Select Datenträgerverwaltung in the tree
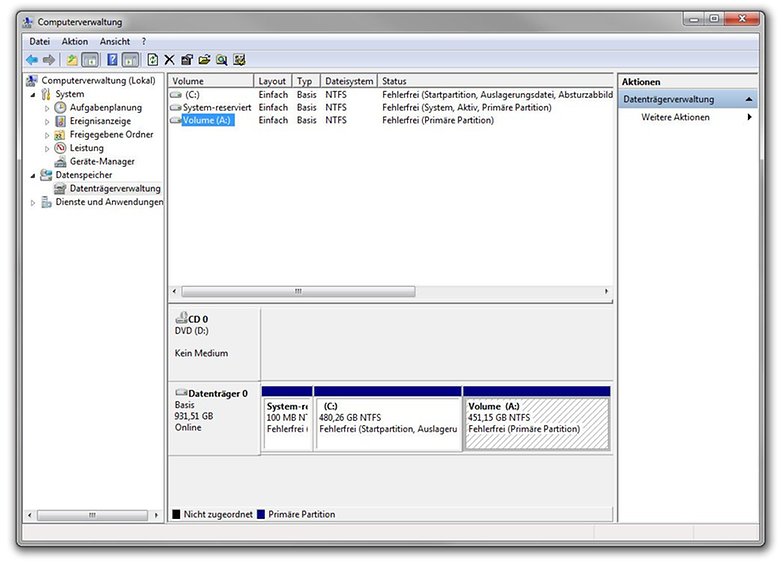 [115, 188]
